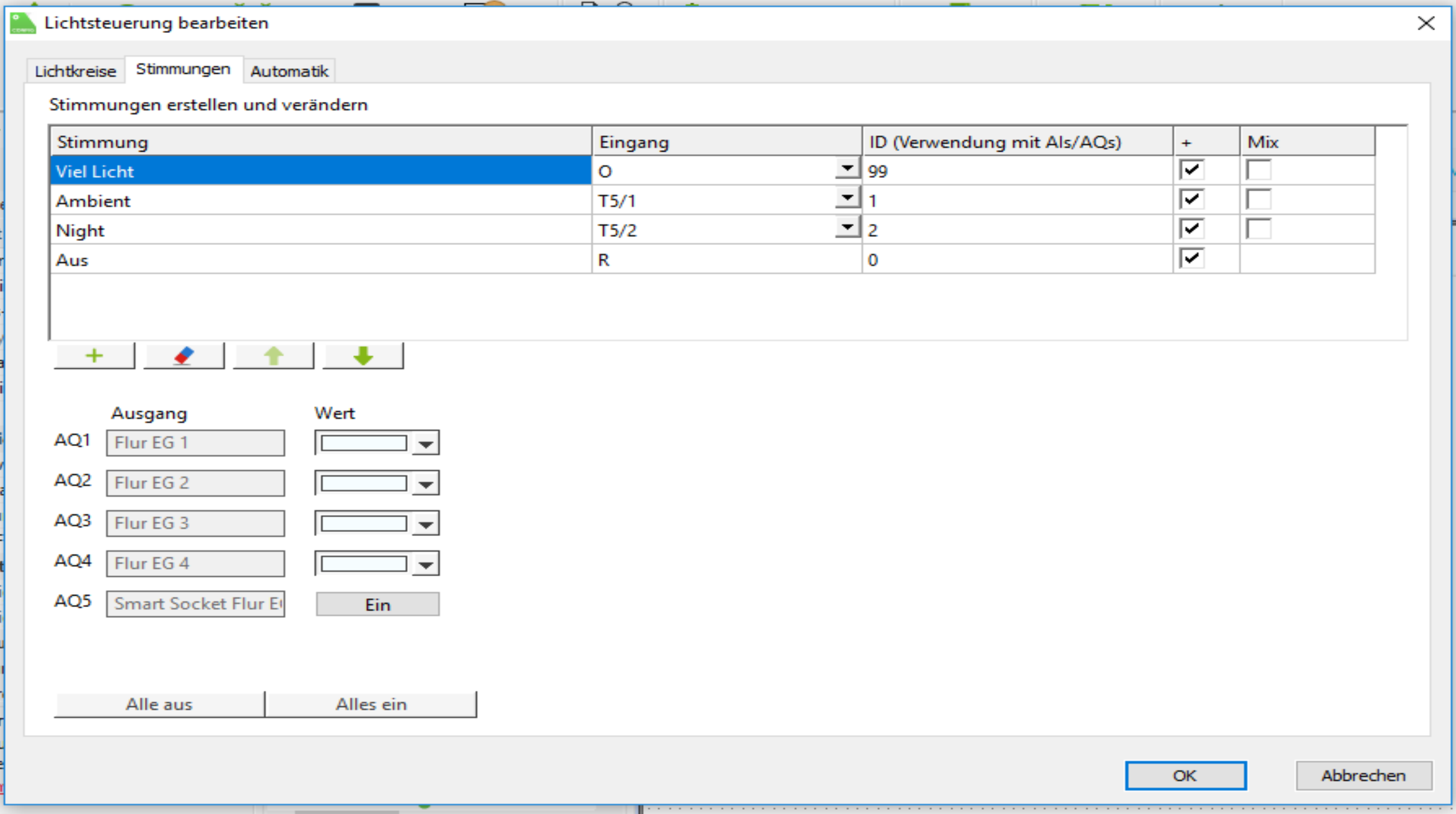Expand Eingang dropdown for Ambient row

tap(847, 199)
